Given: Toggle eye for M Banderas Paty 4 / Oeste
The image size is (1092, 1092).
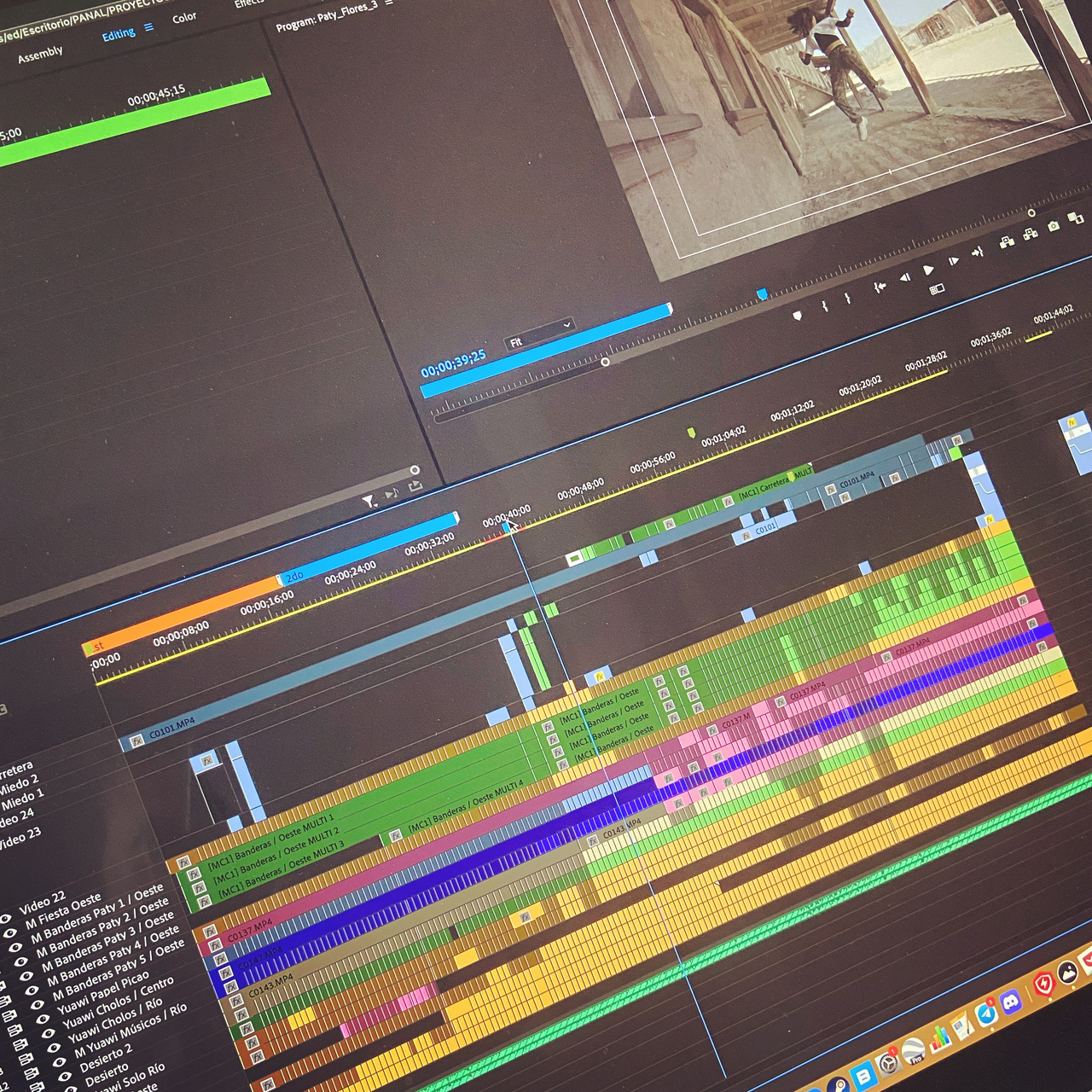Looking at the screenshot, I should (32, 991).
